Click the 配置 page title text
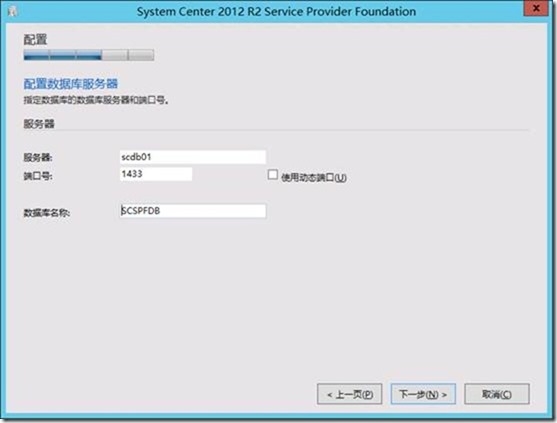 tap(35, 39)
